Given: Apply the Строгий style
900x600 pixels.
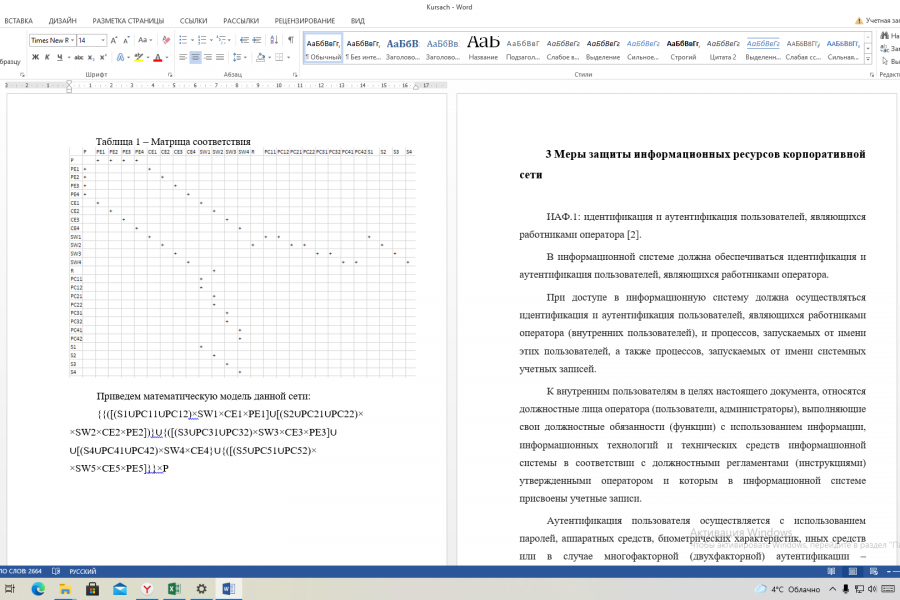Looking at the screenshot, I should coord(683,48).
